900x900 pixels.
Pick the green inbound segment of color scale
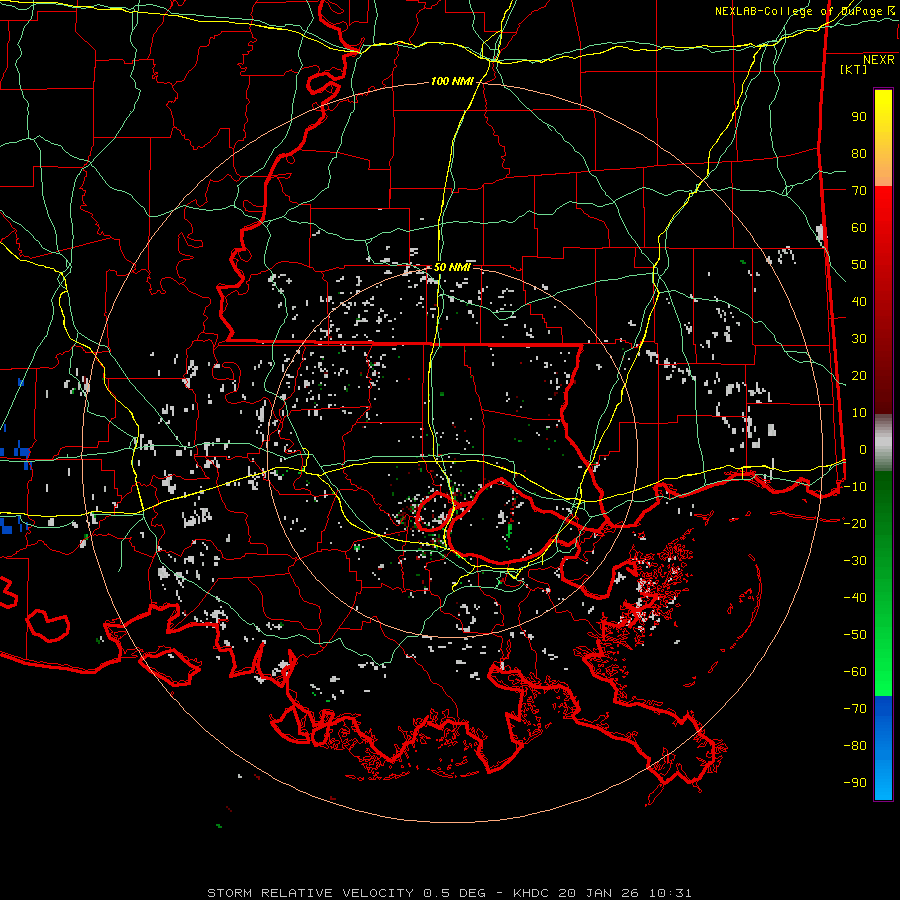pos(883,583)
